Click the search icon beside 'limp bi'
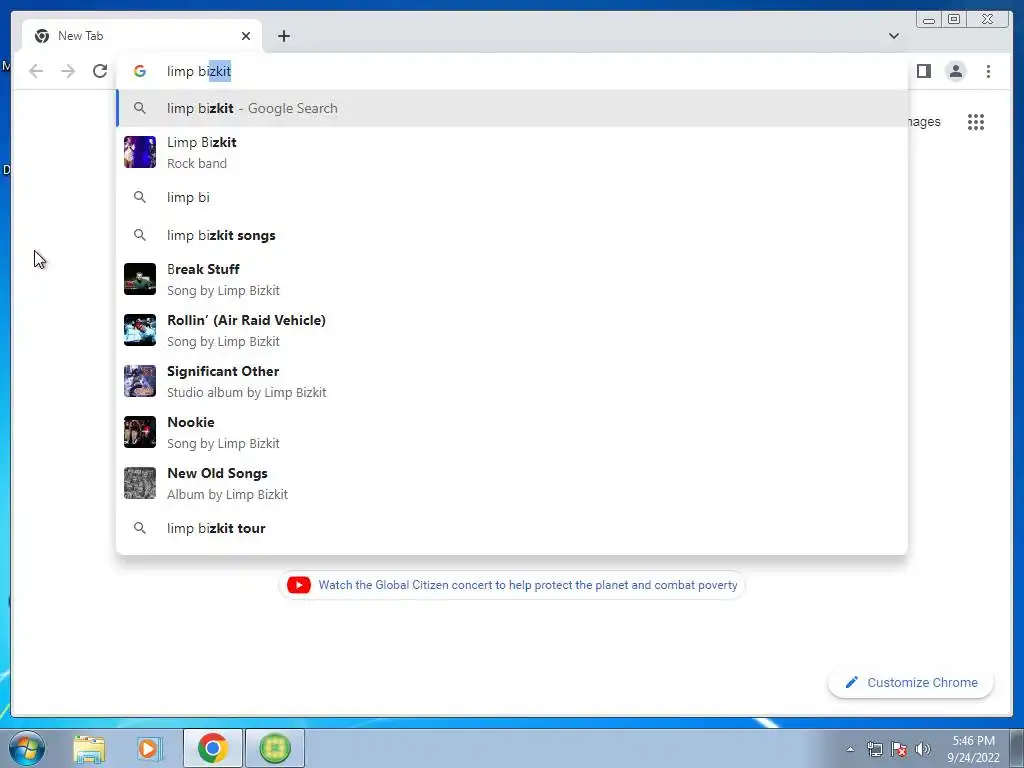The width and height of the screenshot is (1024, 768). click(x=140, y=197)
